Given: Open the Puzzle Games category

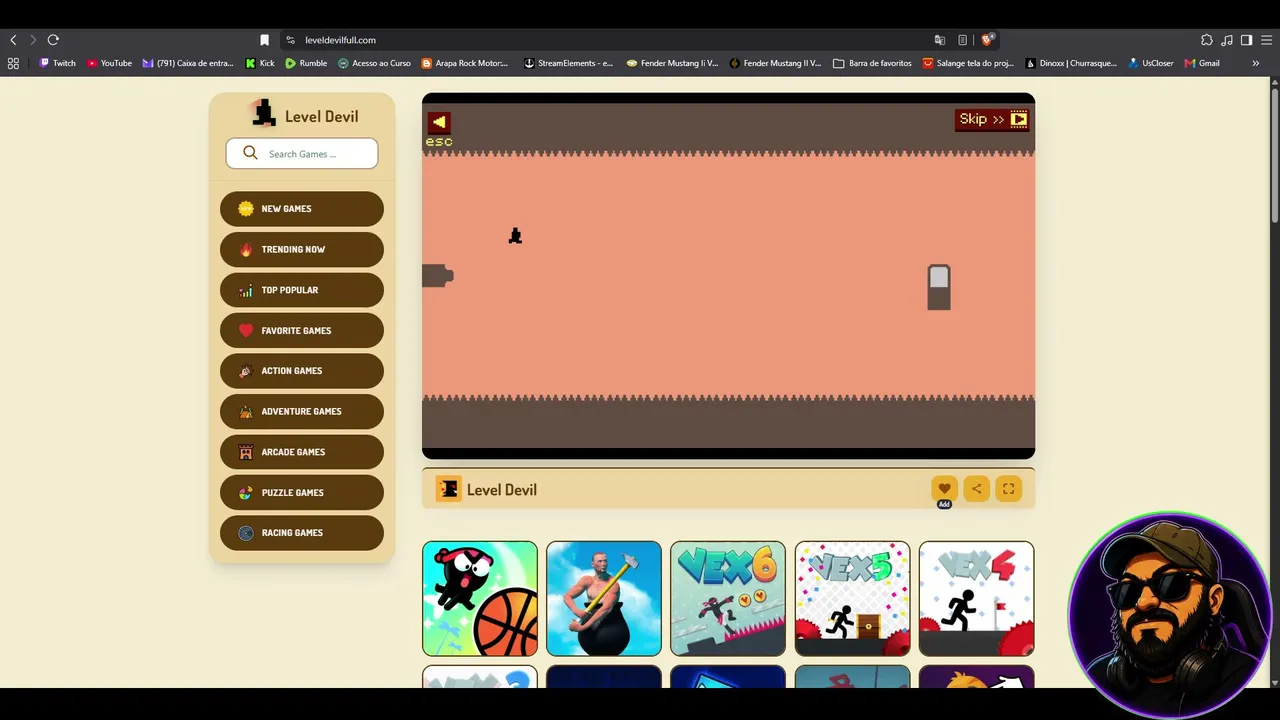Looking at the screenshot, I should (x=302, y=492).
